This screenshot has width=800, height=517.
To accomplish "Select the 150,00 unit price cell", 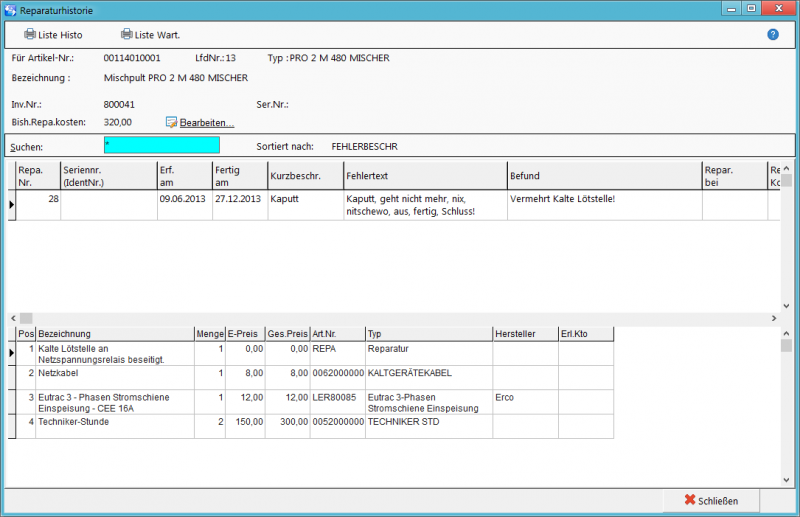I will (245, 426).
